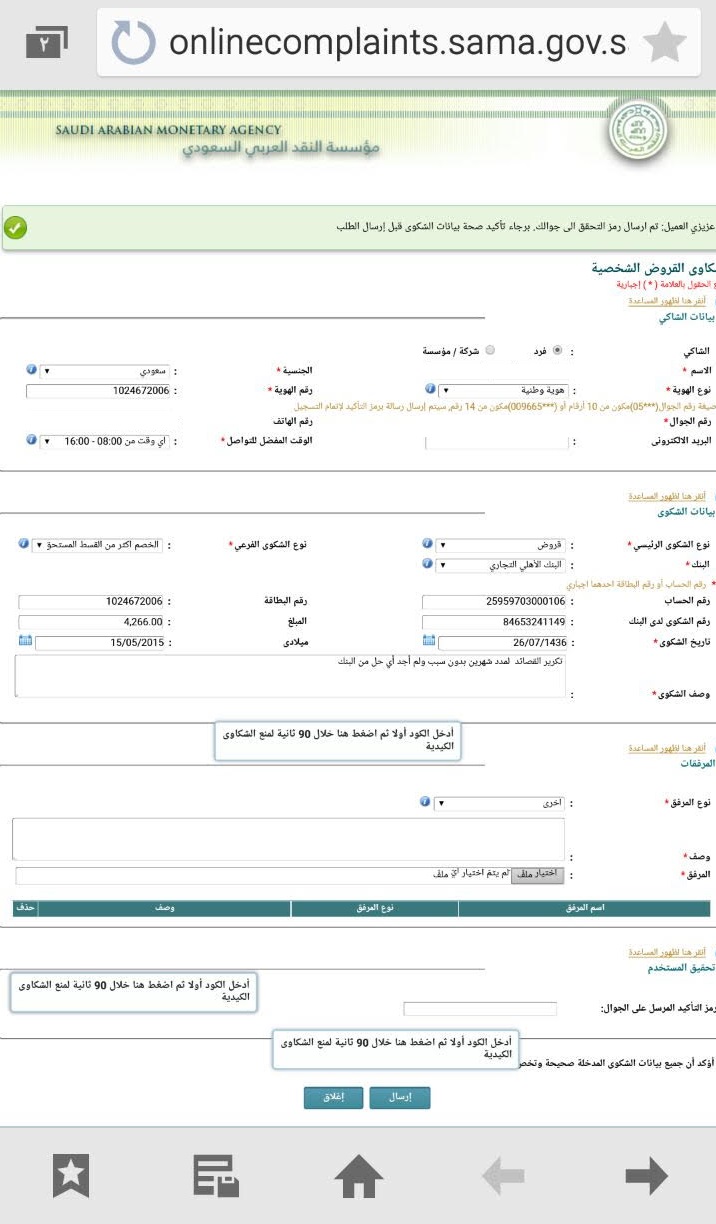Click the البريد الالكتروني email input field
The height and width of the screenshot is (1224, 716).
pos(497,442)
